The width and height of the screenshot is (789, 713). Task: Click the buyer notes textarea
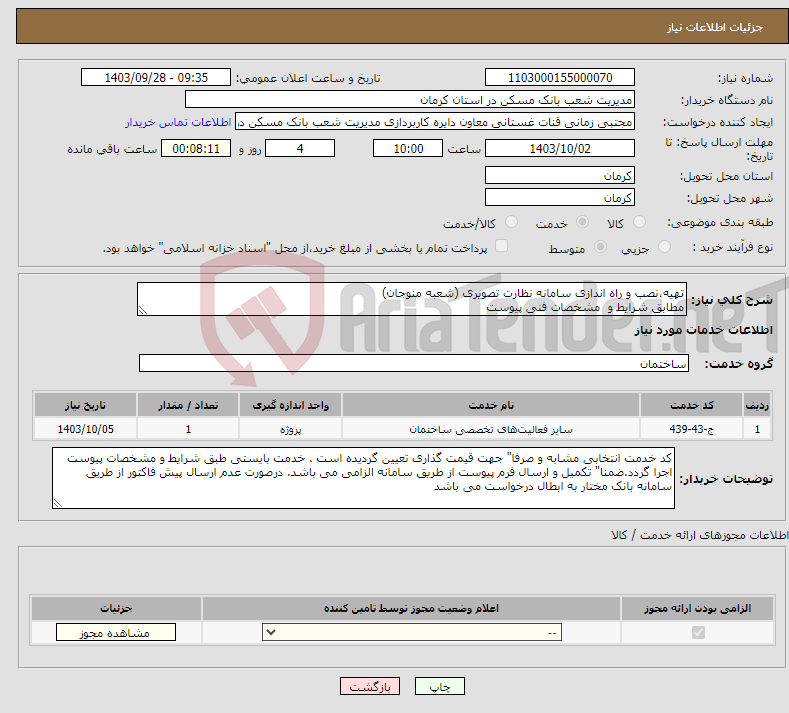point(363,478)
